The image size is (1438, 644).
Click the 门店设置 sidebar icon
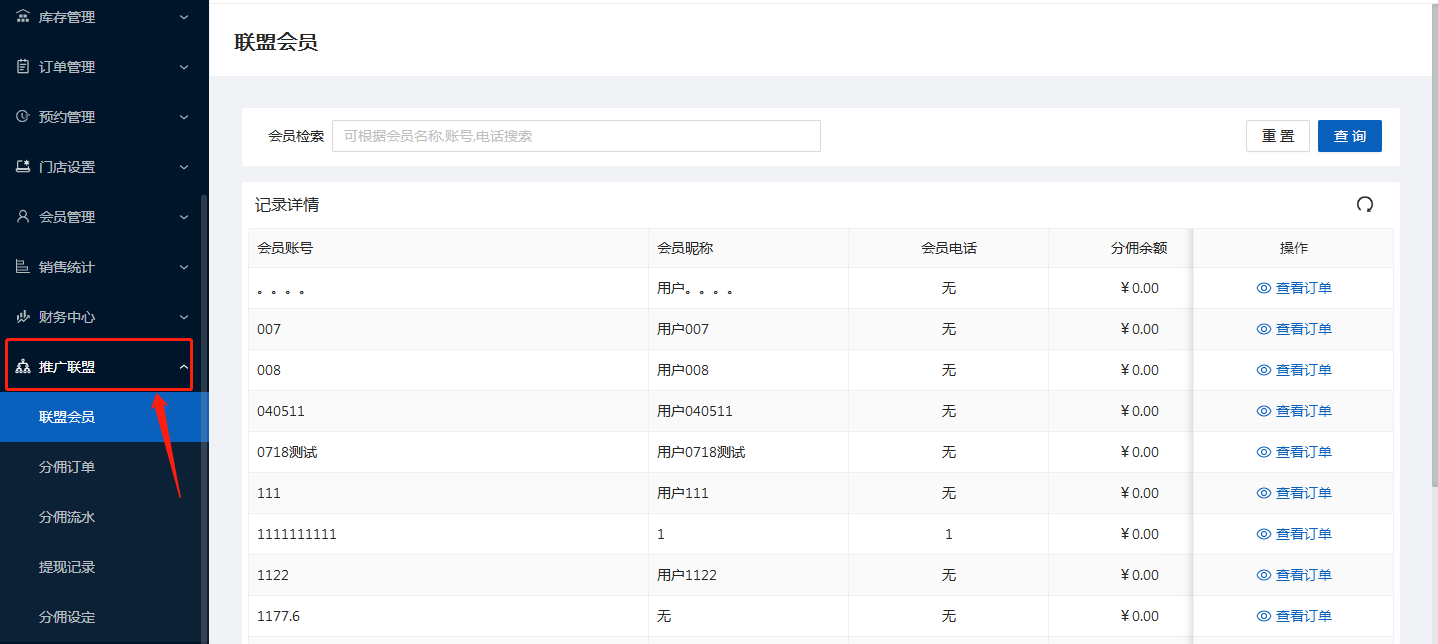click(x=23, y=167)
